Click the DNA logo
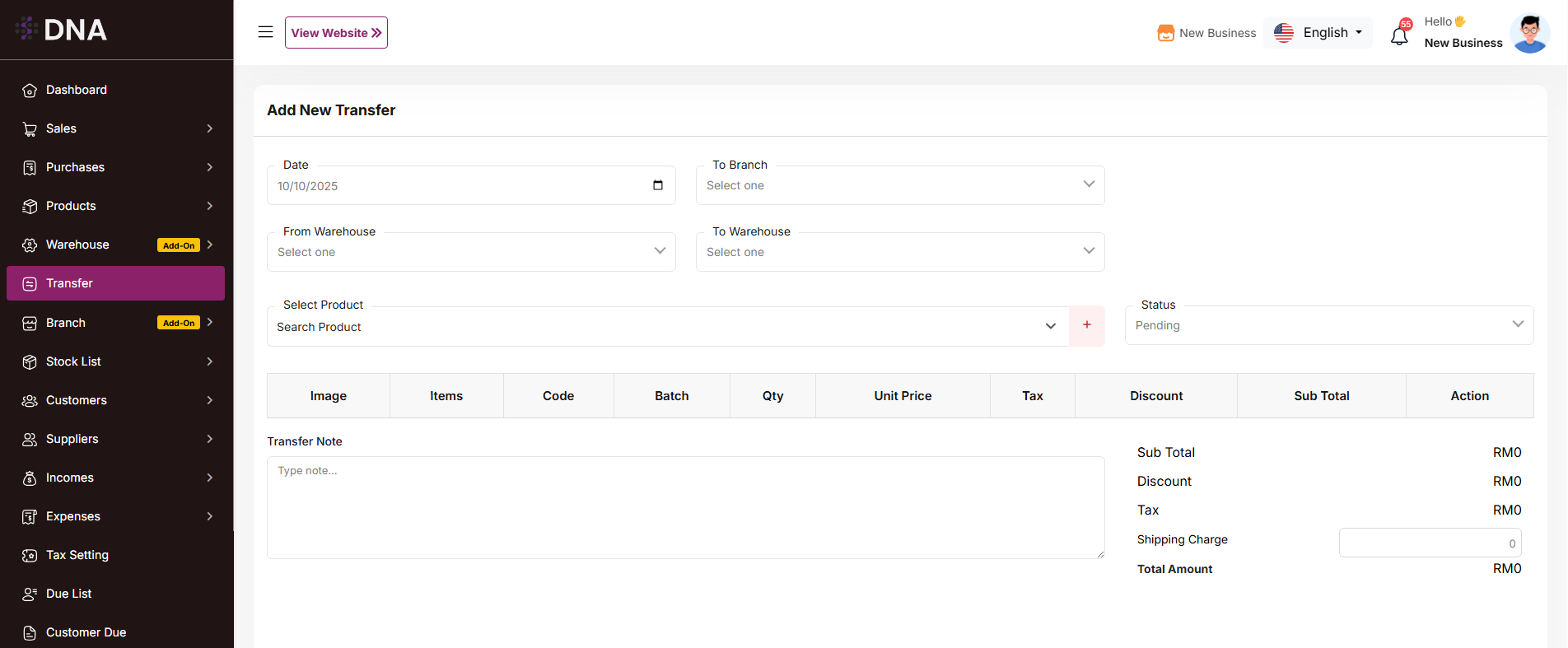1568x648 pixels. [62, 30]
